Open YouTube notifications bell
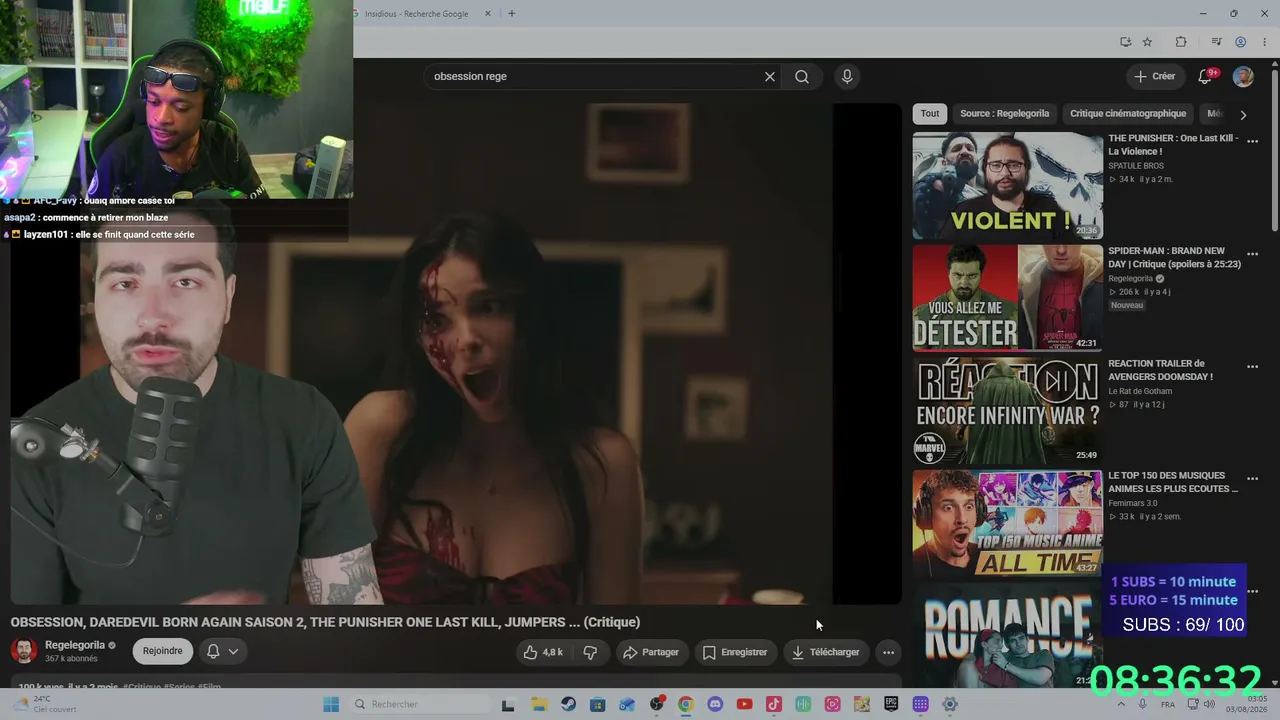The width and height of the screenshot is (1280, 720). [x=1206, y=76]
